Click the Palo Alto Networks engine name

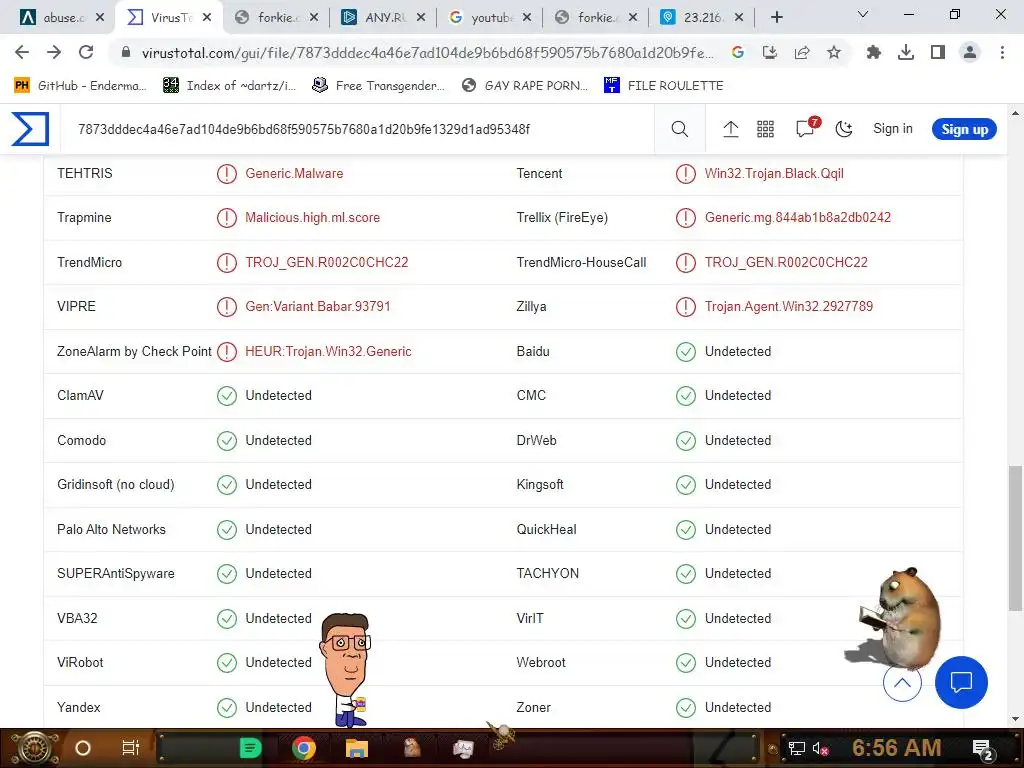tap(111, 530)
